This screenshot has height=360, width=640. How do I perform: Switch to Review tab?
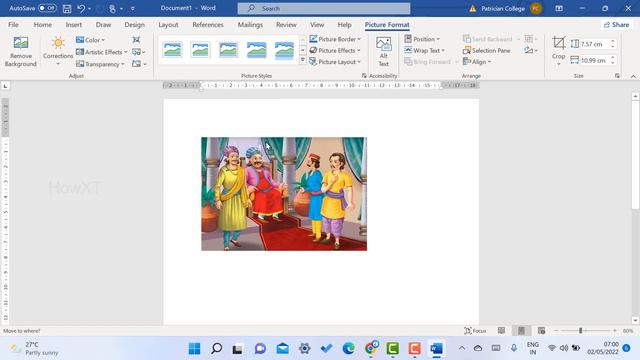(x=286, y=24)
